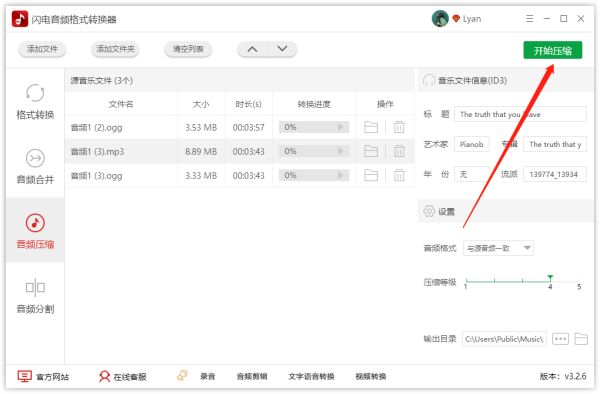The height and width of the screenshot is (394, 600).
Task: Click the headphone icon beside 音乐文件信息
Action: 429,80
